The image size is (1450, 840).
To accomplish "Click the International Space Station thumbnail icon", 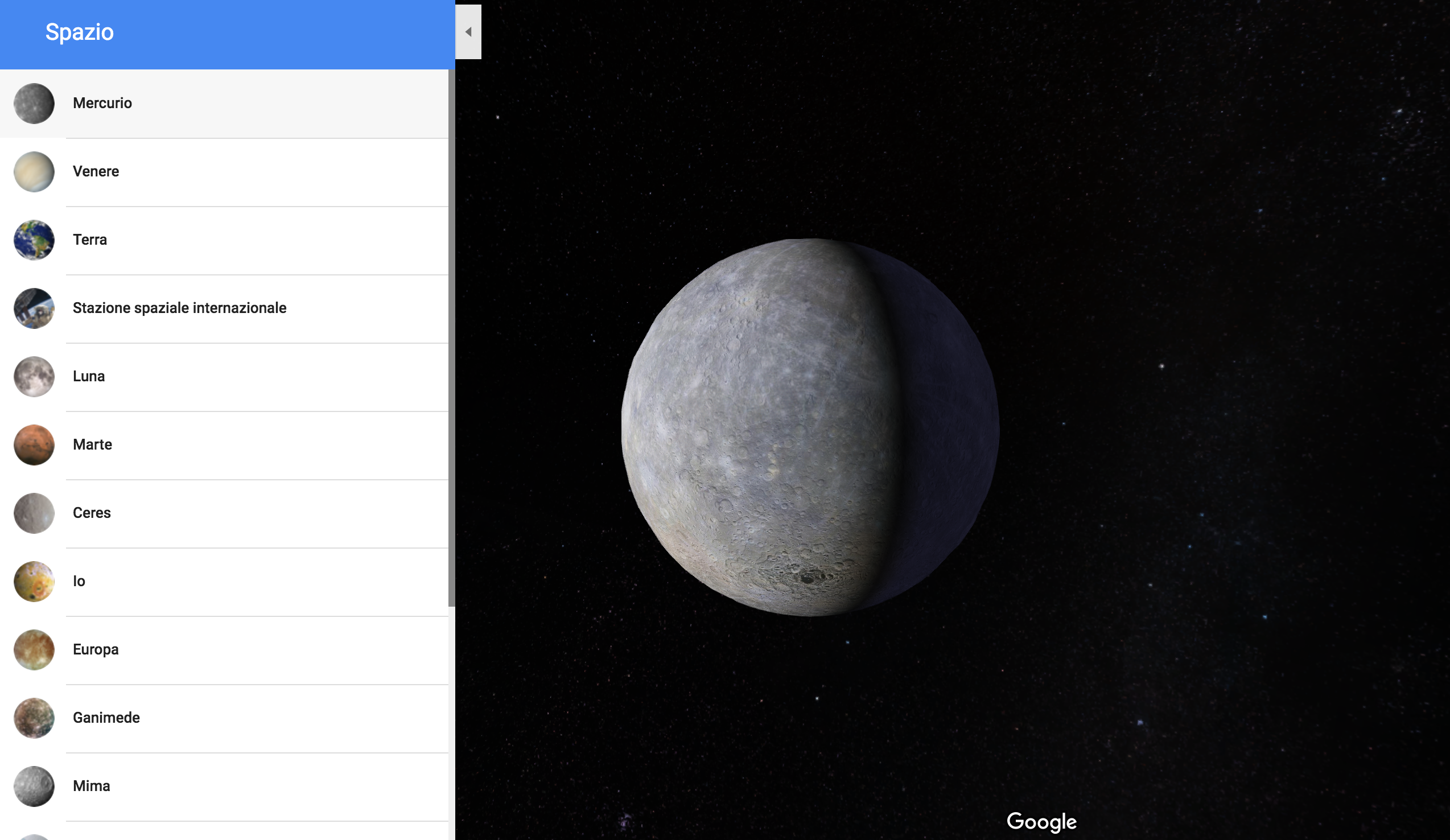I will point(34,308).
